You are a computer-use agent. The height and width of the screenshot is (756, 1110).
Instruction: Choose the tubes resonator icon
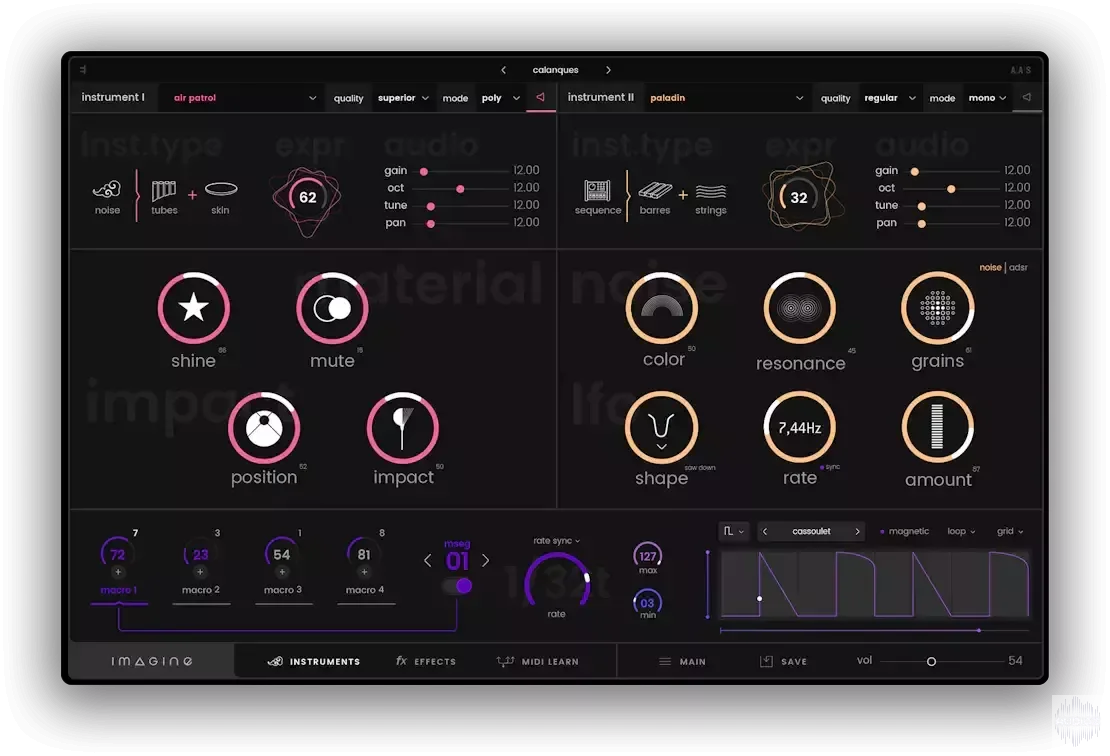(x=164, y=190)
